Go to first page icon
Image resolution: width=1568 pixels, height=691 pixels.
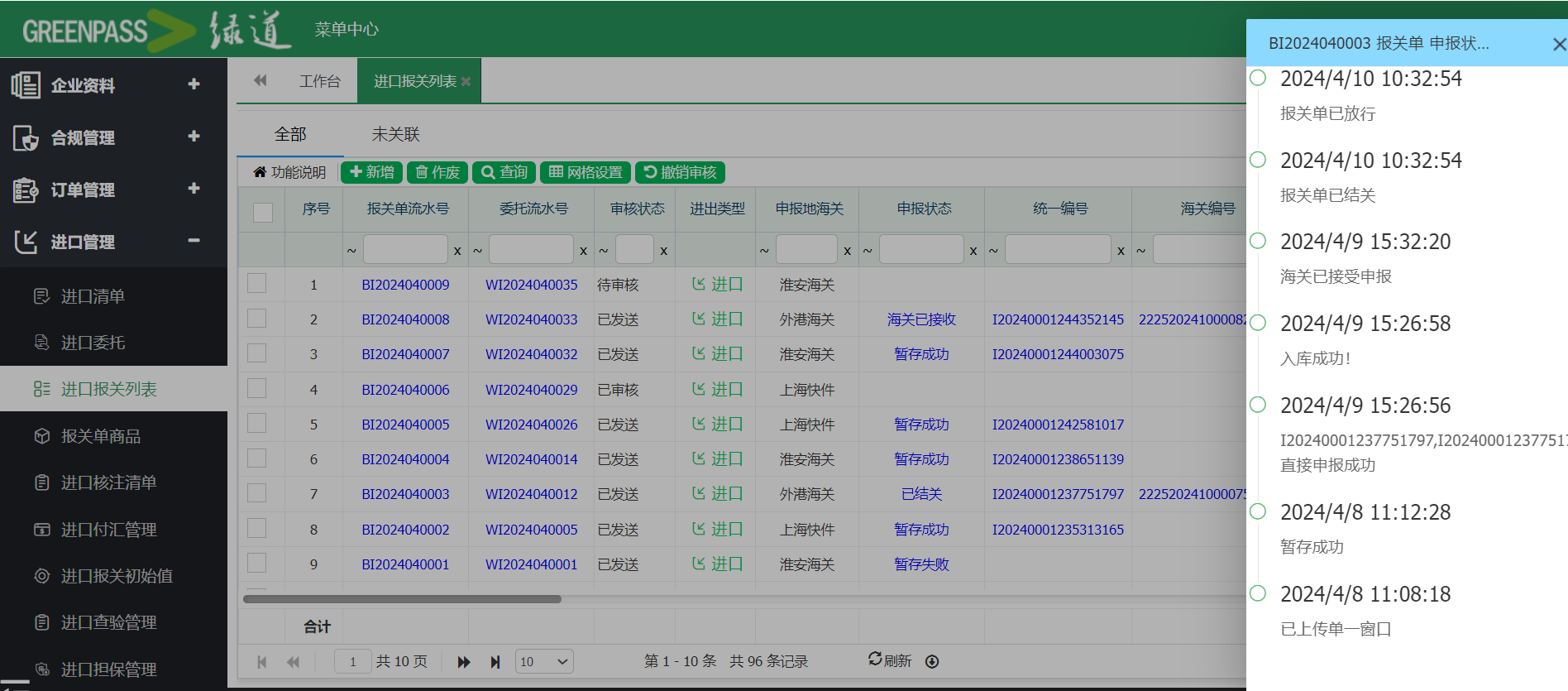pyautogui.click(x=262, y=662)
